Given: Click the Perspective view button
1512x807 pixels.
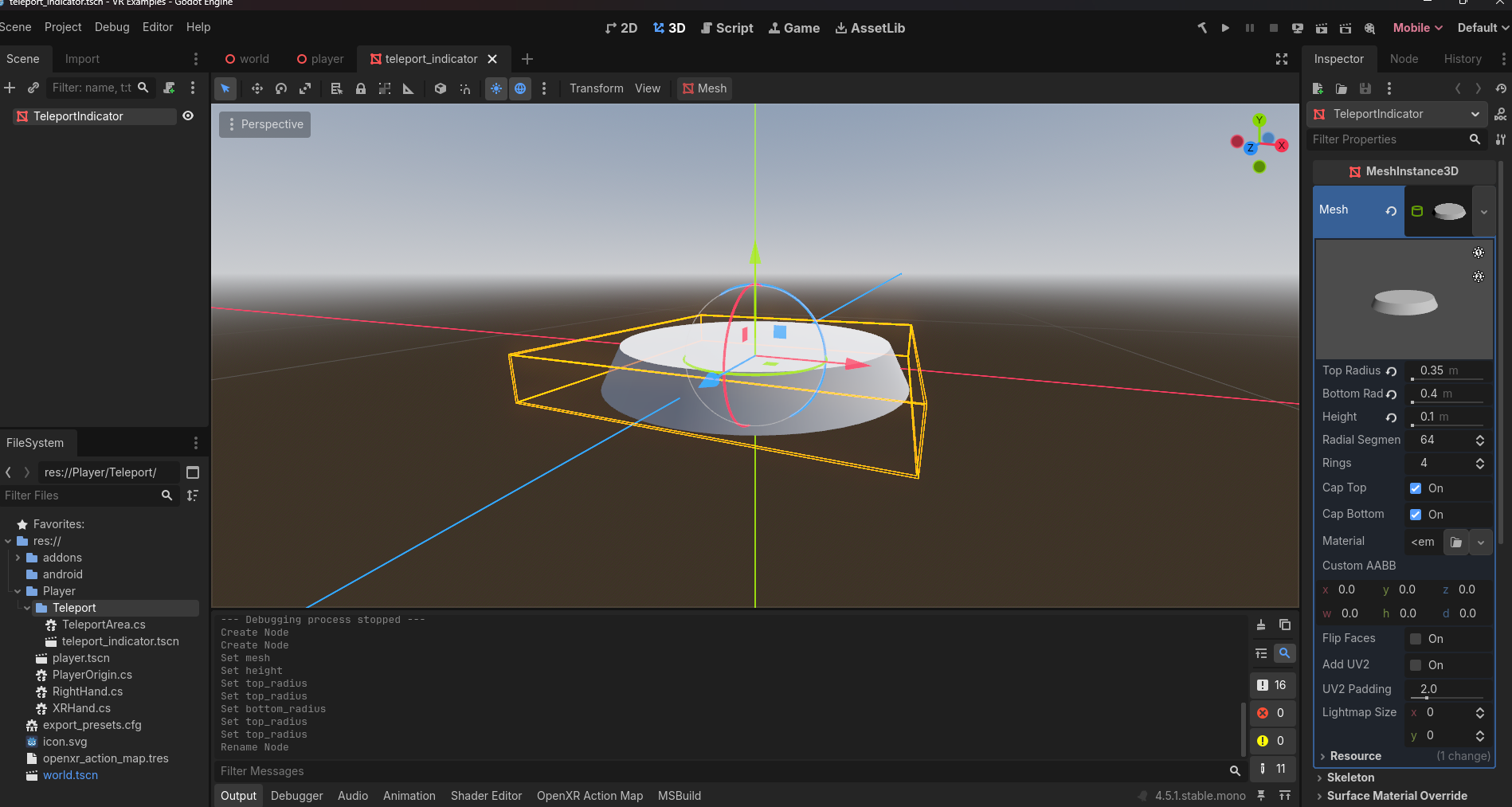Looking at the screenshot, I should tap(265, 124).
